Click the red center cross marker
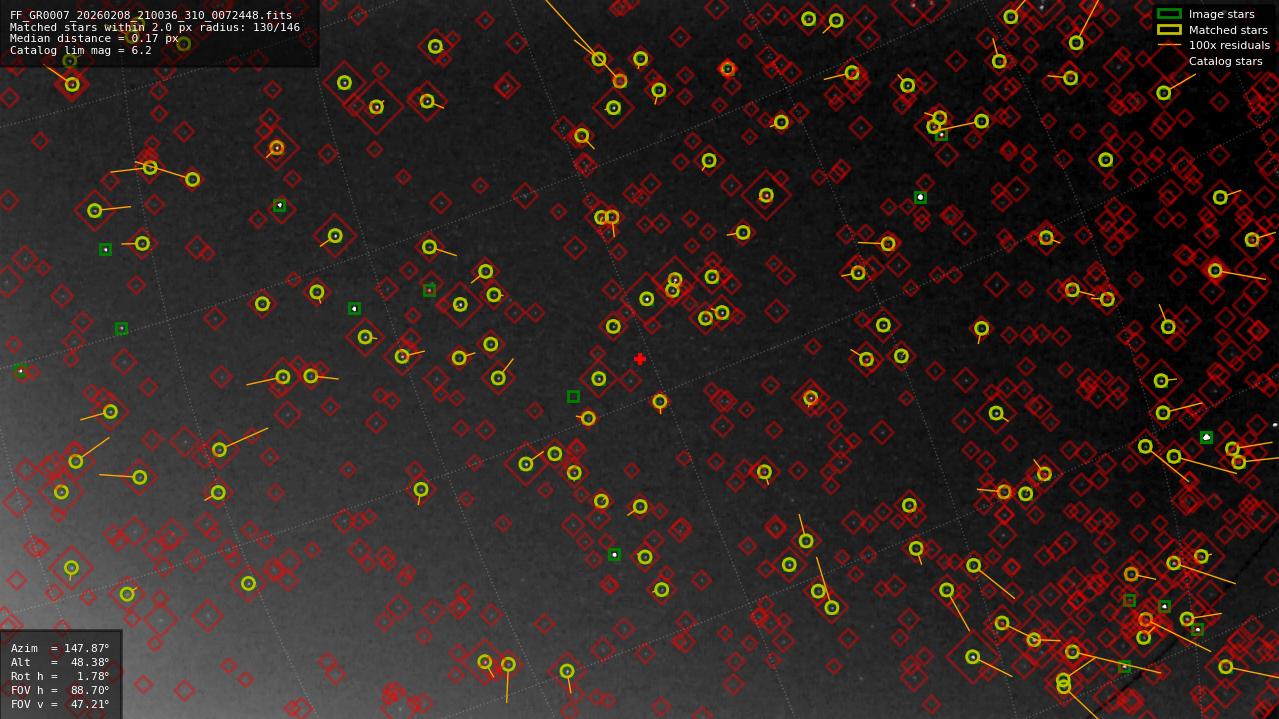The width and height of the screenshot is (1279, 719). click(x=640, y=359)
